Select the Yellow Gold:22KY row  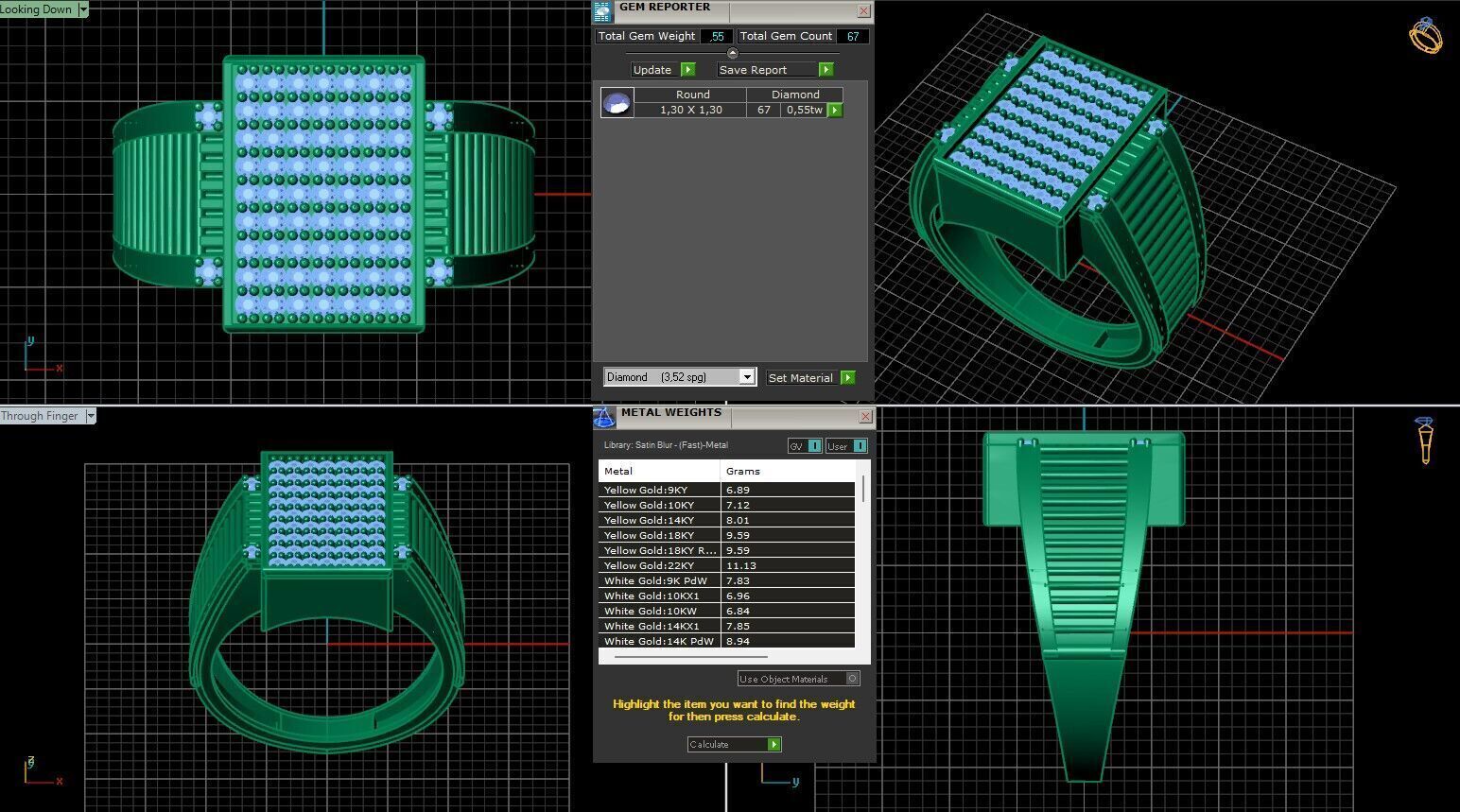(726, 565)
